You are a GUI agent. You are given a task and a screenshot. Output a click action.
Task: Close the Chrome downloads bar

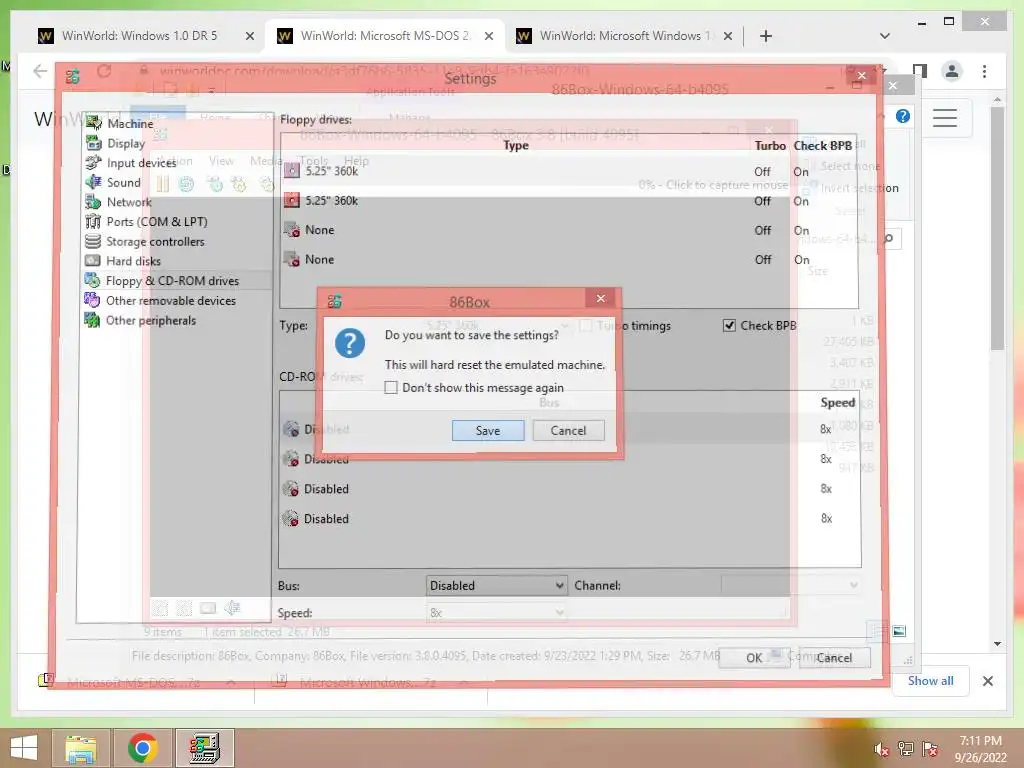coord(987,681)
